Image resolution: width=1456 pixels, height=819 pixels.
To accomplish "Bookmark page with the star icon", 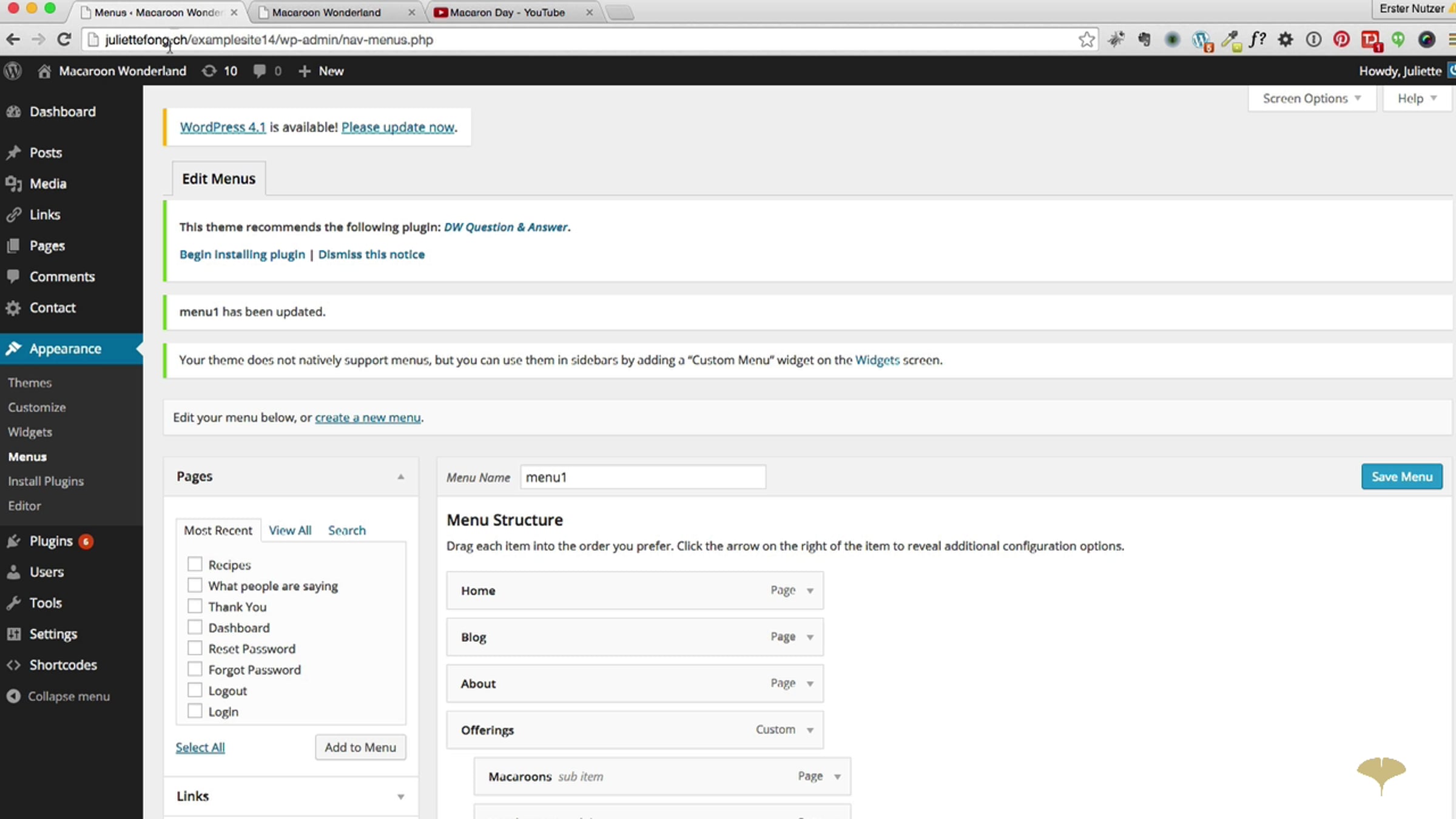I will click(1086, 40).
